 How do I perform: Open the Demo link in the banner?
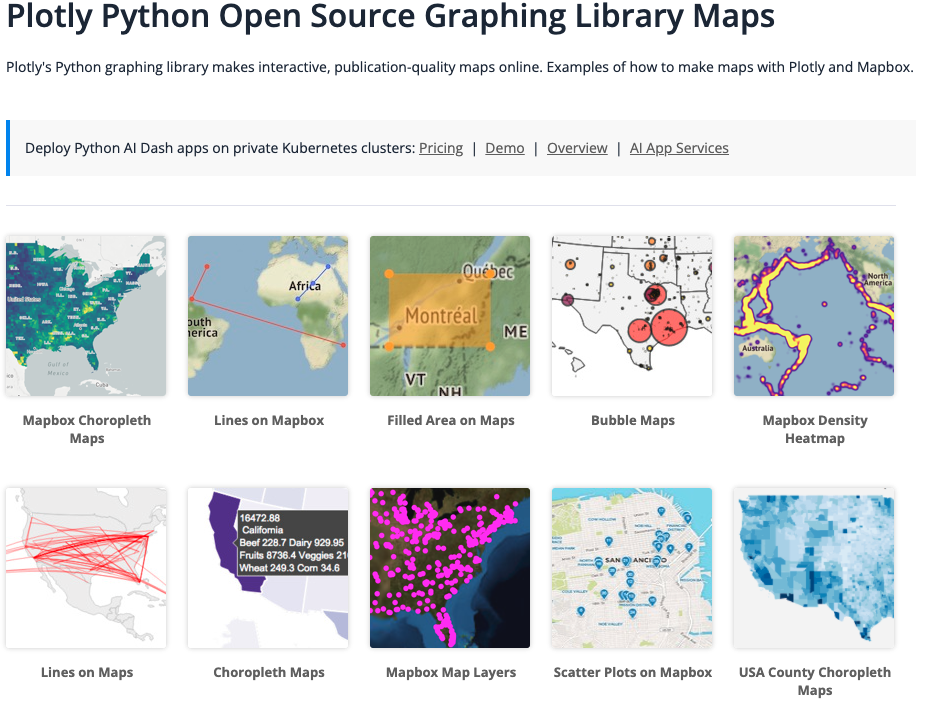[504, 148]
